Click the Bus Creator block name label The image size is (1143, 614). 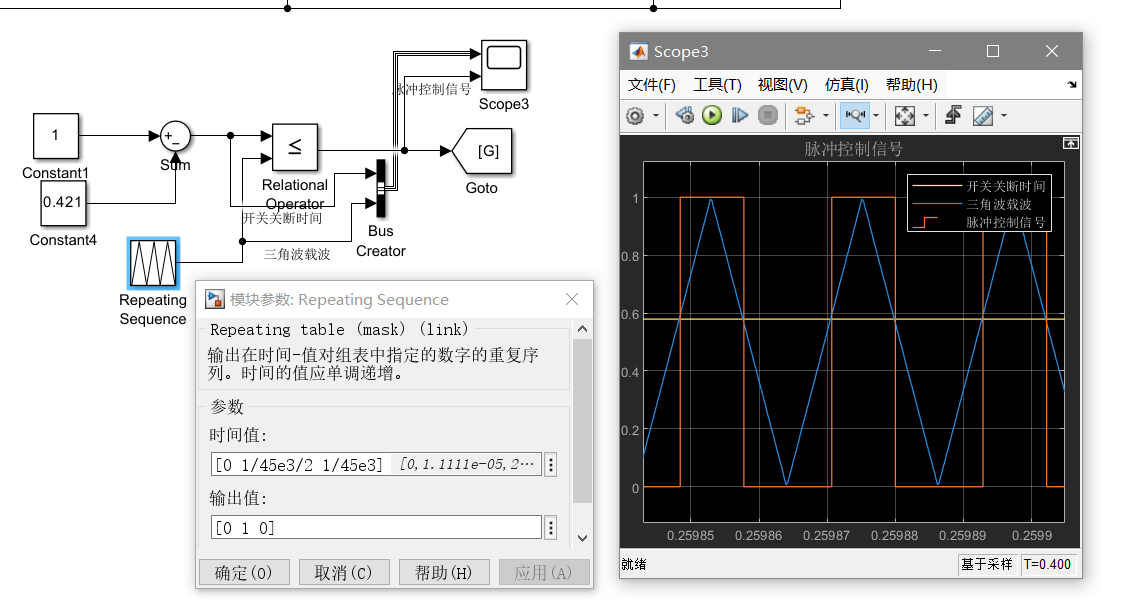pyautogui.click(x=381, y=241)
